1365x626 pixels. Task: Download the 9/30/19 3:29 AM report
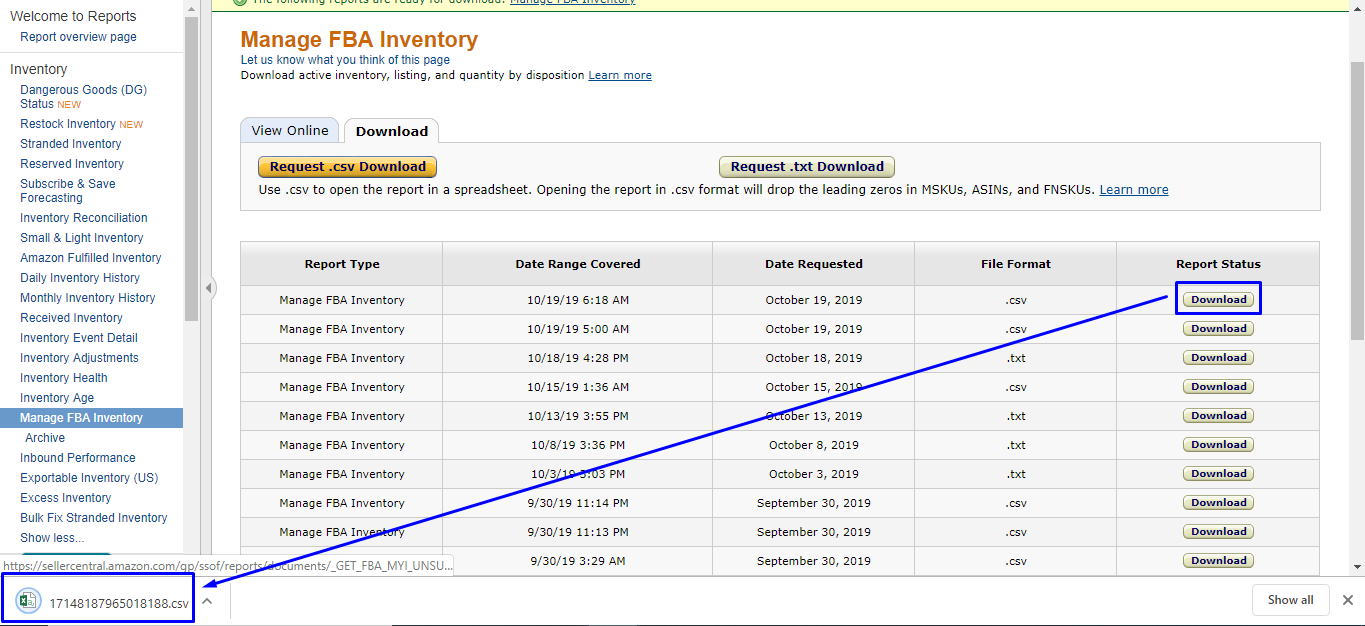1218,560
